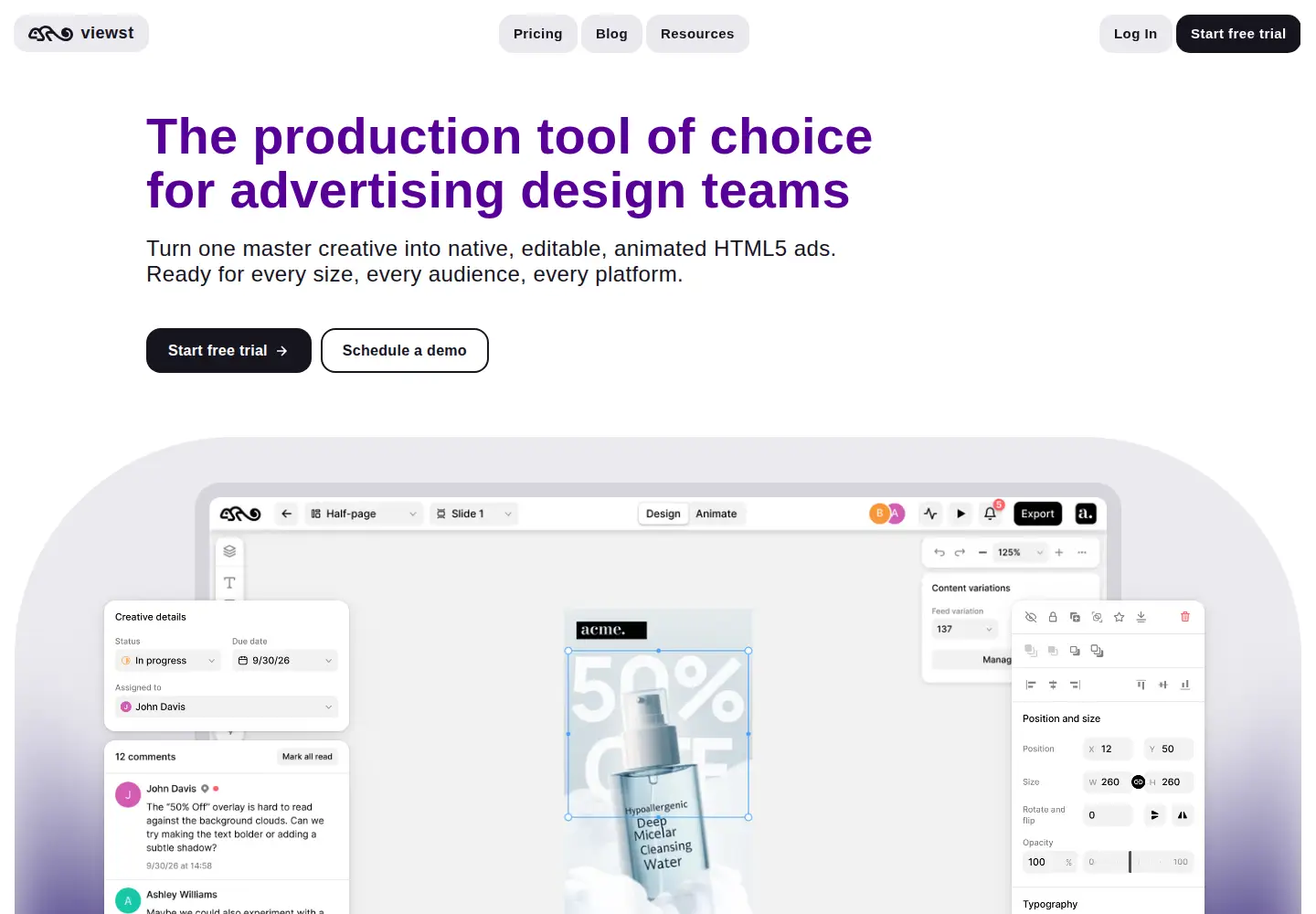Click the back arrow in editor toolbar
Image resolution: width=1316 pixels, height=914 pixels.
coord(287,514)
